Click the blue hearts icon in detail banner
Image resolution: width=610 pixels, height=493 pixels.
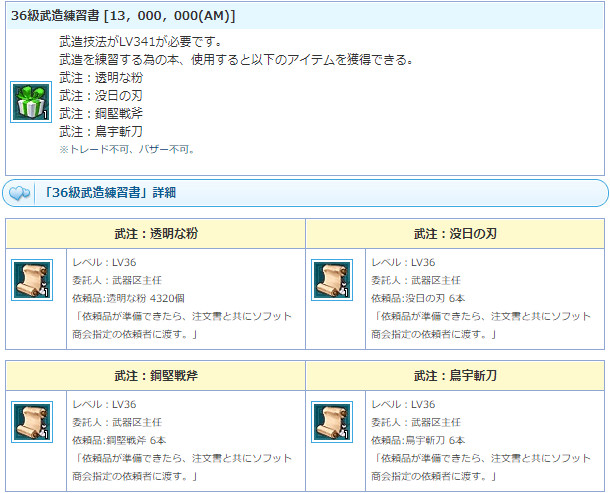tap(19, 193)
